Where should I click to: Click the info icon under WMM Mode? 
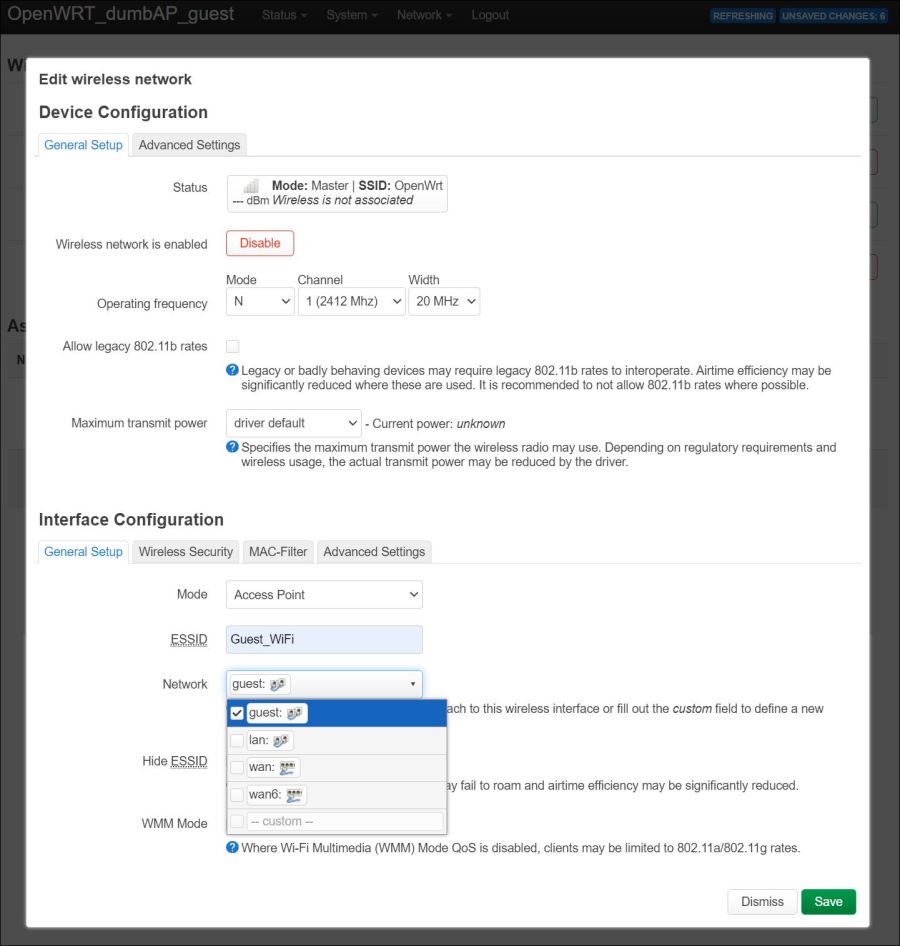point(232,848)
